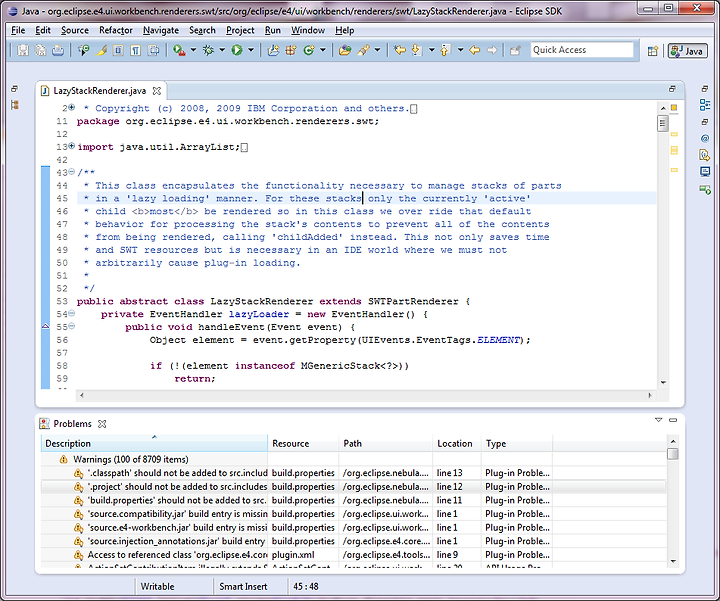Minimize the Problems view
The width and height of the screenshot is (720, 601).
pyautogui.click(x=673, y=420)
